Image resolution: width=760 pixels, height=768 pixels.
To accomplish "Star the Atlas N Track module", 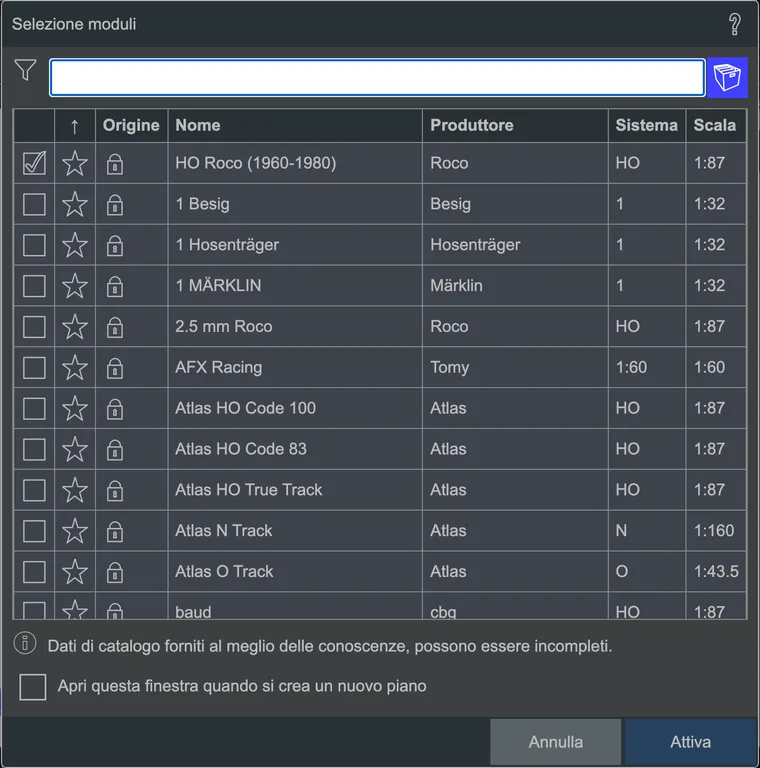I will pyautogui.click(x=74, y=531).
